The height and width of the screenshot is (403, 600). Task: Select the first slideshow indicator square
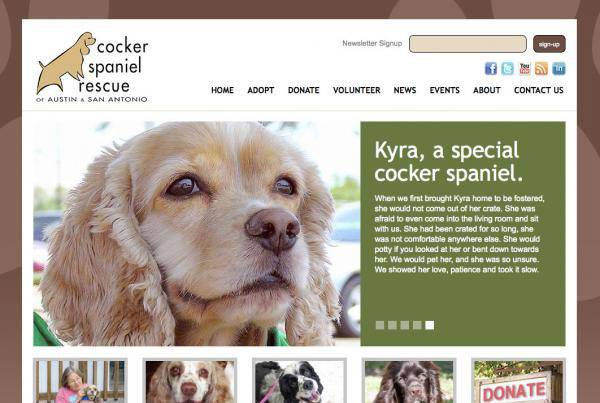click(x=380, y=325)
